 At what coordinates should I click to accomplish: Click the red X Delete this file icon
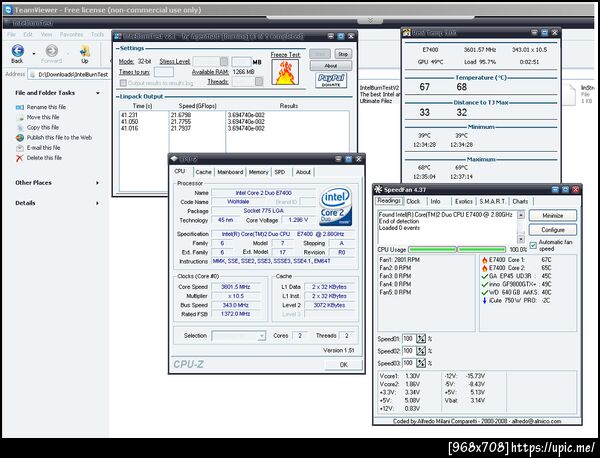(x=20, y=158)
